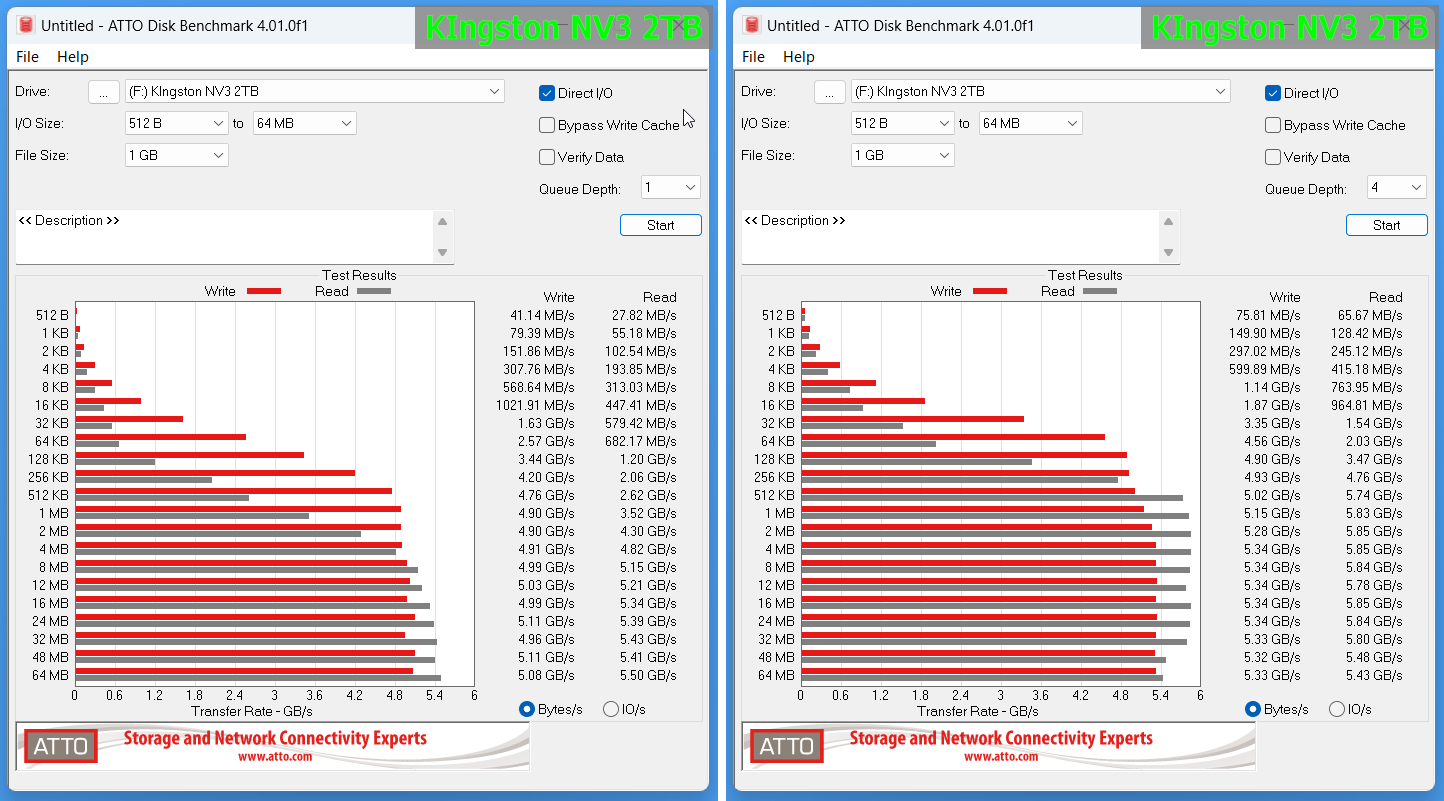Open the 64 MB I/O size dropdown, right window
Screen dimensions: 1444x801
(x=1031, y=123)
